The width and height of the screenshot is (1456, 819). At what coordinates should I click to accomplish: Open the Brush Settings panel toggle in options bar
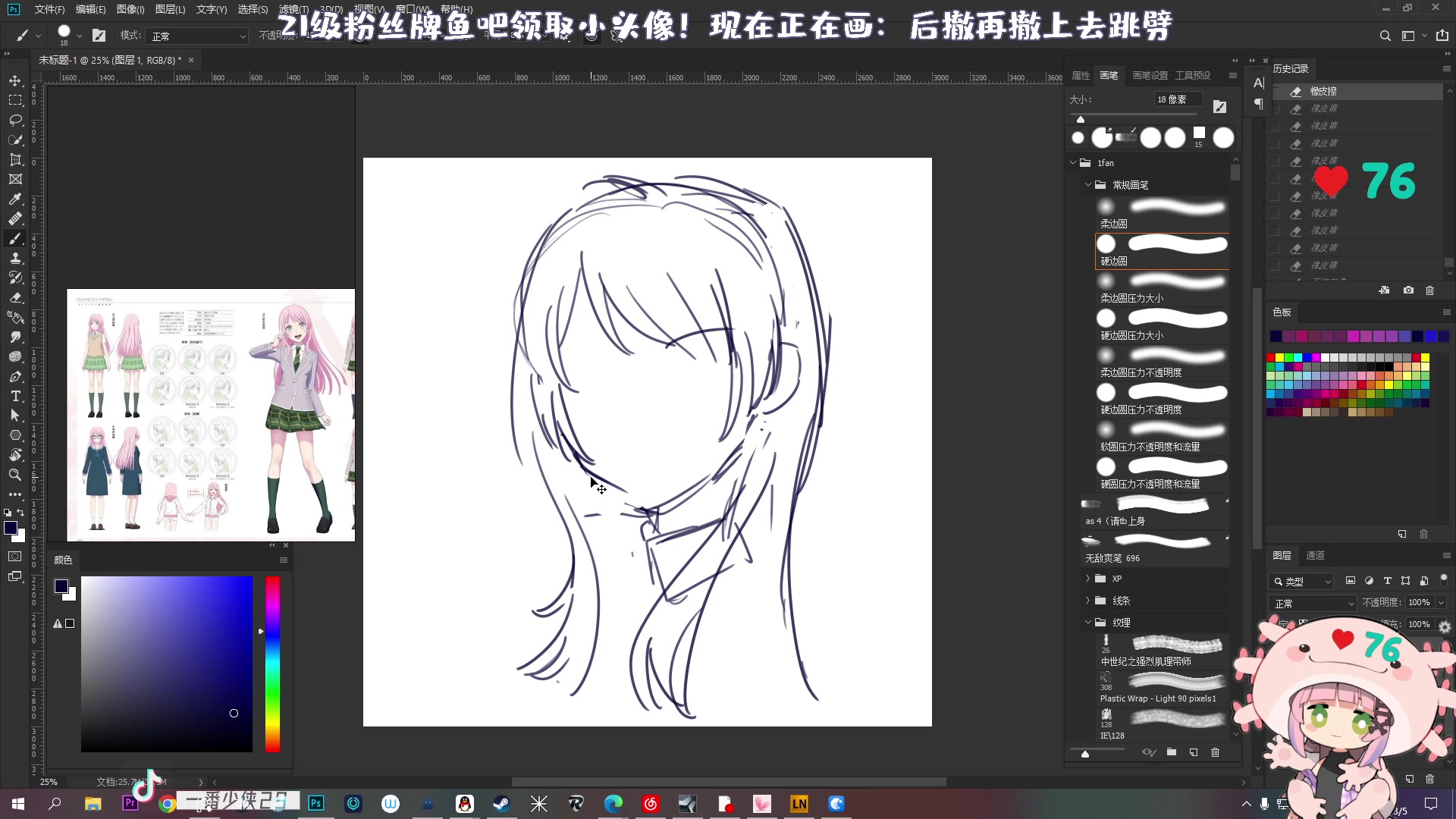coord(99,34)
